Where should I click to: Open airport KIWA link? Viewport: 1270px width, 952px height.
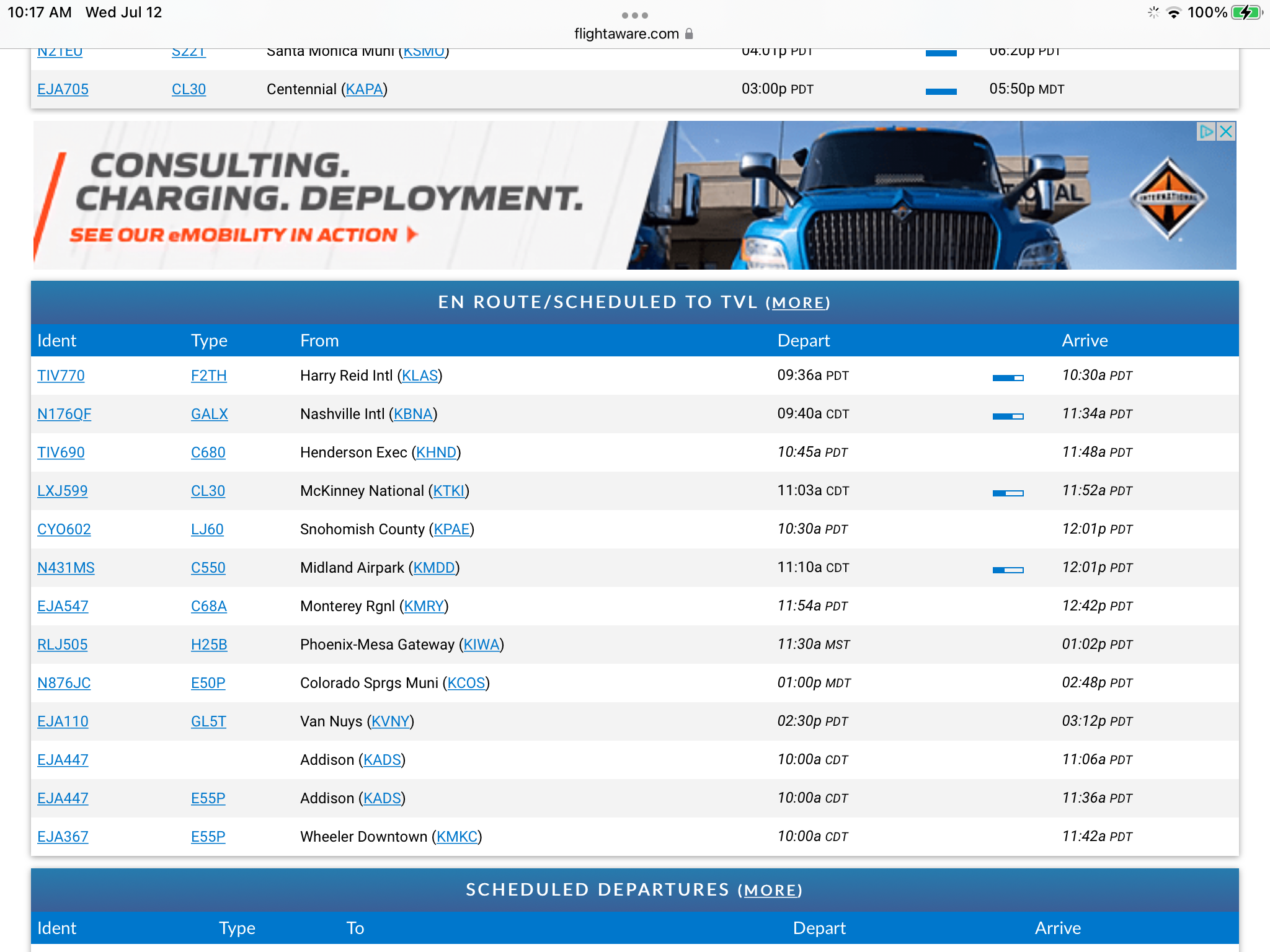pos(482,645)
